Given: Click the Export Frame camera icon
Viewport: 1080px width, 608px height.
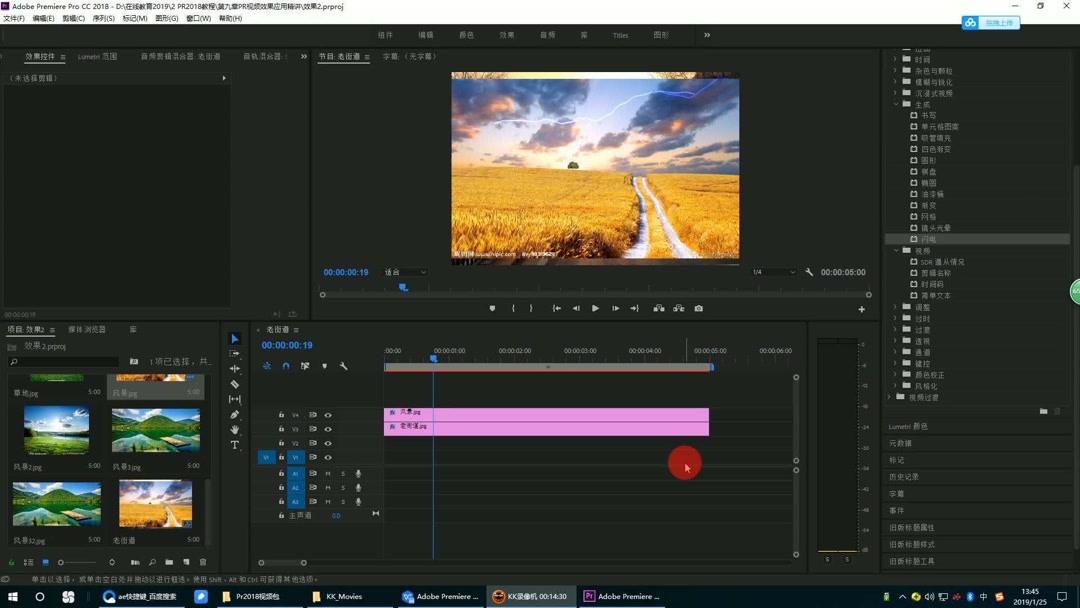Looking at the screenshot, I should pyautogui.click(x=698, y=309).
